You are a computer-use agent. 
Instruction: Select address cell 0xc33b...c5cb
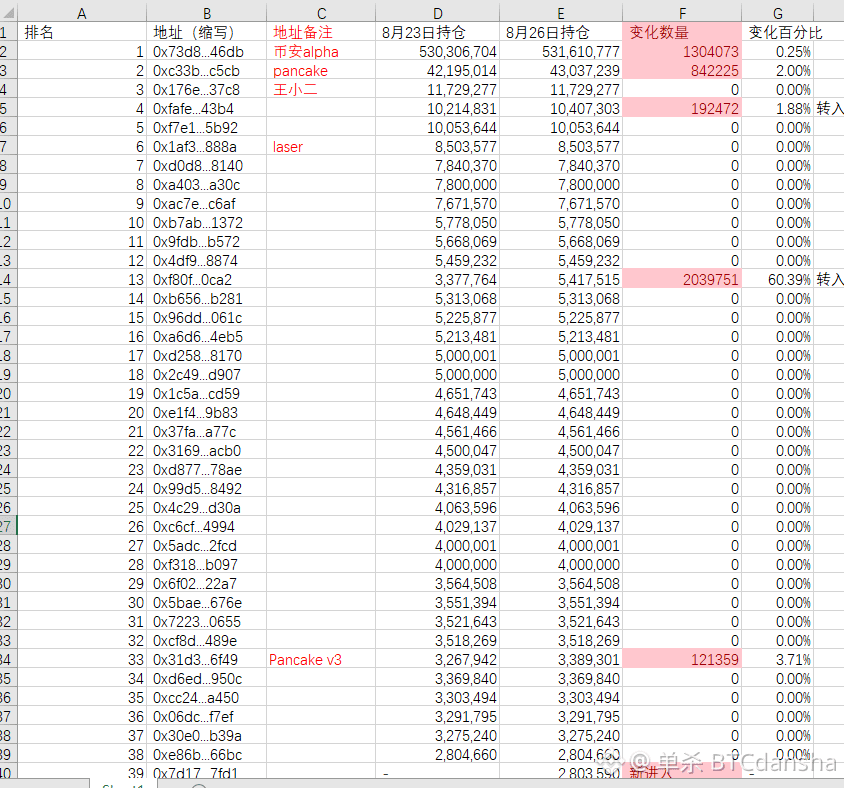pos(207,71)
